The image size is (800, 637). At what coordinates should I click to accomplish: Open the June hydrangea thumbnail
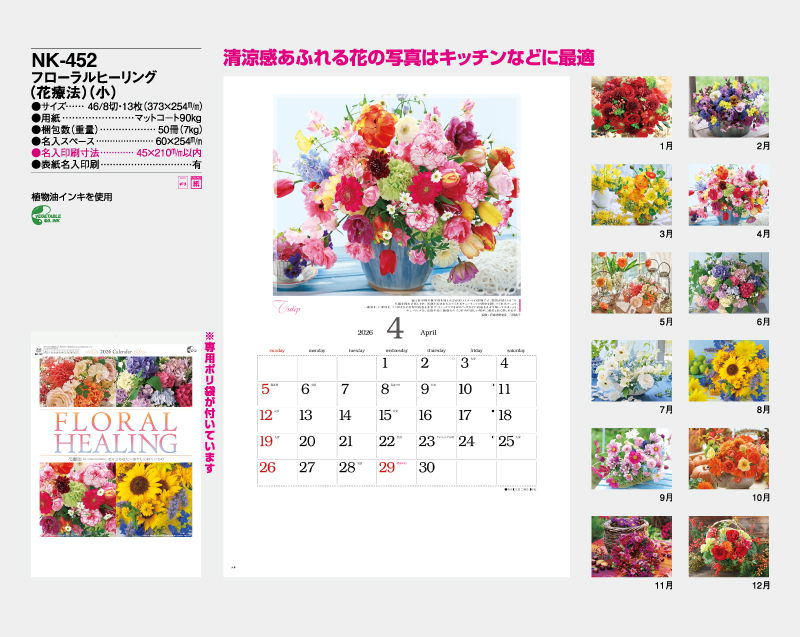729,283
